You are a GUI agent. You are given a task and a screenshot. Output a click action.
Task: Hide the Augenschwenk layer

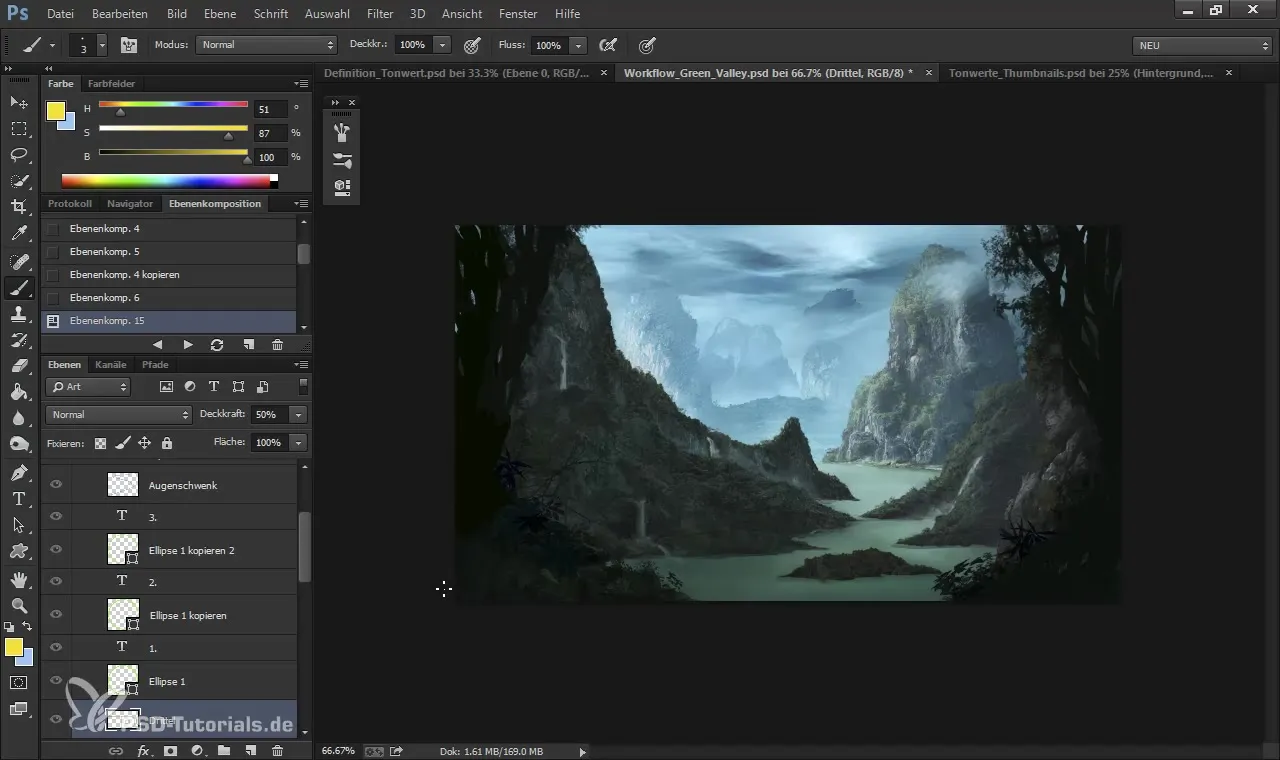tap(56, 484)
